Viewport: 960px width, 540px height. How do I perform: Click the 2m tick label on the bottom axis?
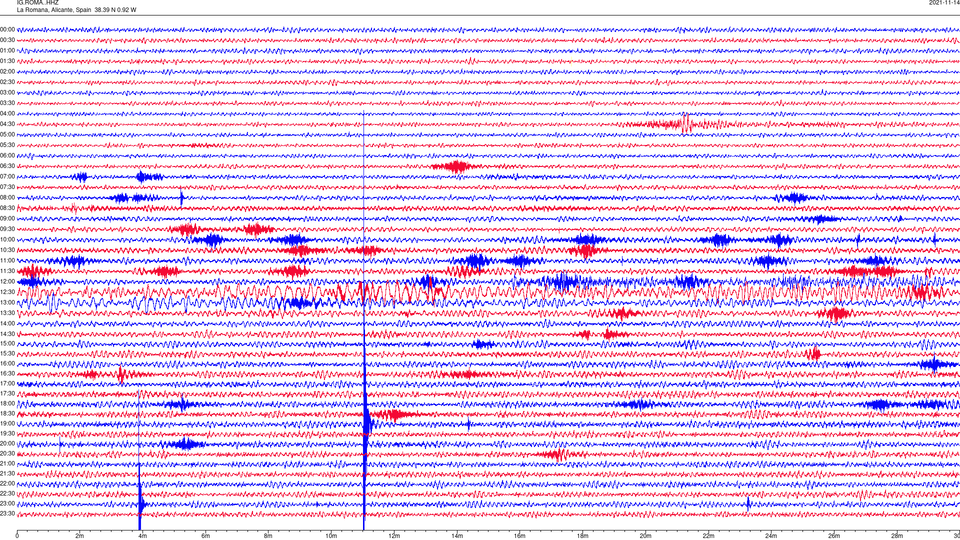pos(80,536)
